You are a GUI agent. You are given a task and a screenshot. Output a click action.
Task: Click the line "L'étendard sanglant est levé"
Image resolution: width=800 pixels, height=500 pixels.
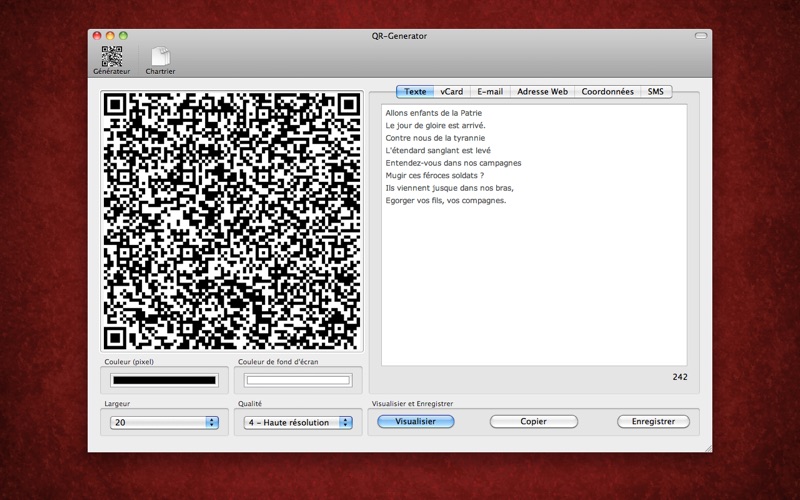(438, 151)
